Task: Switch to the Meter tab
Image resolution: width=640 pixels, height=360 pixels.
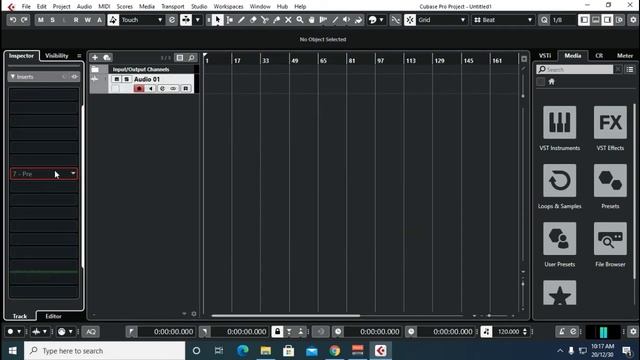Action: point(625,56)
